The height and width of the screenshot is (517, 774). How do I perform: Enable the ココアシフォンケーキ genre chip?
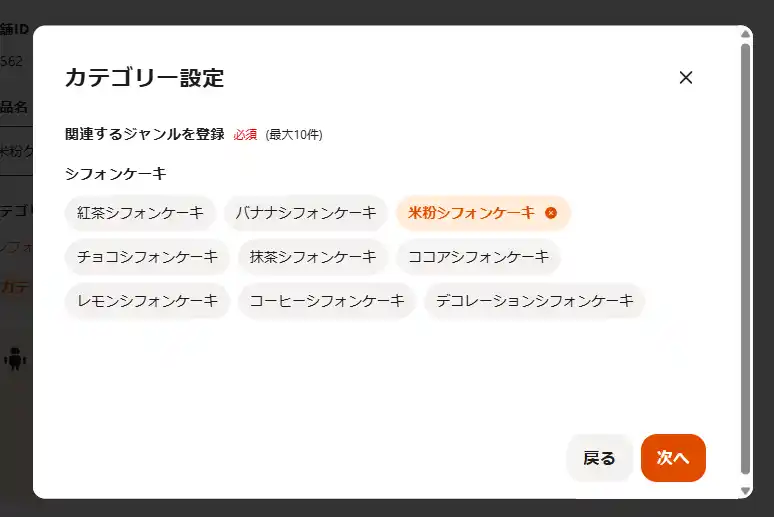478,257
